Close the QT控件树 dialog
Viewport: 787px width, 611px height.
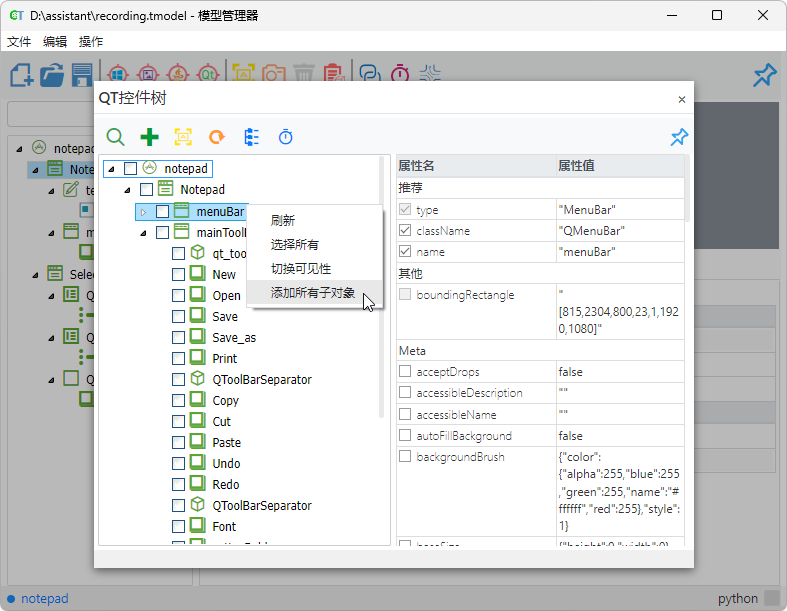coord(682,99)
